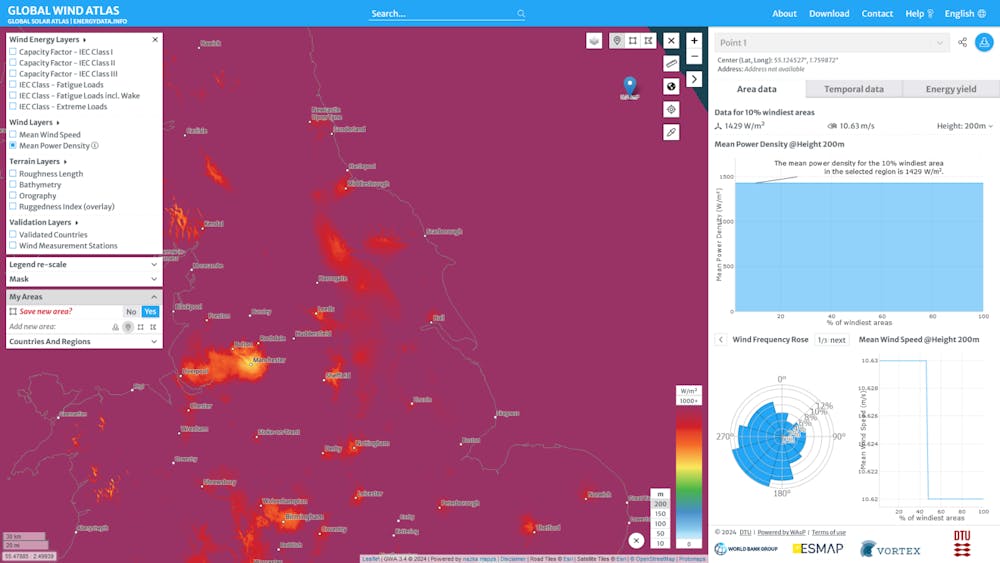The height and width of the screenshot is (563, 1000).
Task: Collapse side panel with right arrow button
Action: click(x=694, y=79)
